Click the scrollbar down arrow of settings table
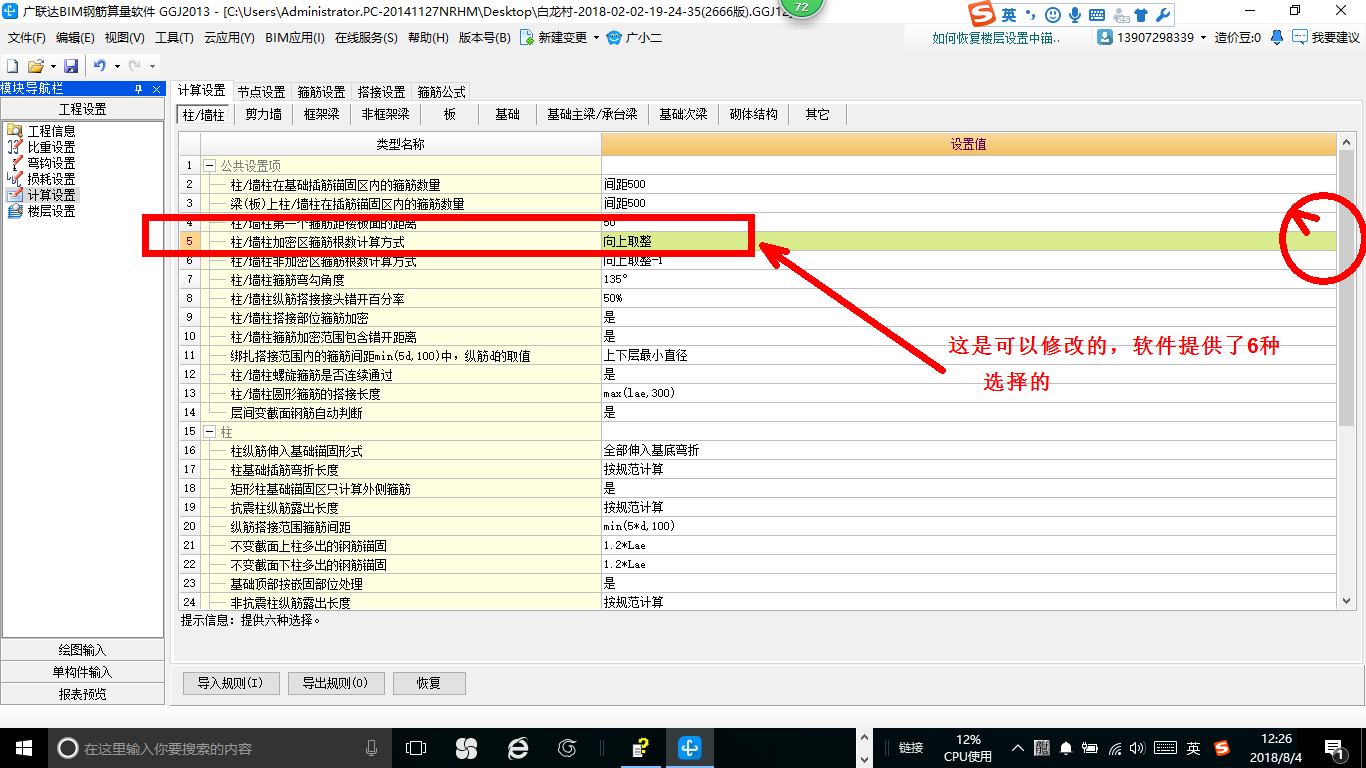The height and width of the screenshot is (768, 1366). pyautogui.click(x=1346, y=601)
